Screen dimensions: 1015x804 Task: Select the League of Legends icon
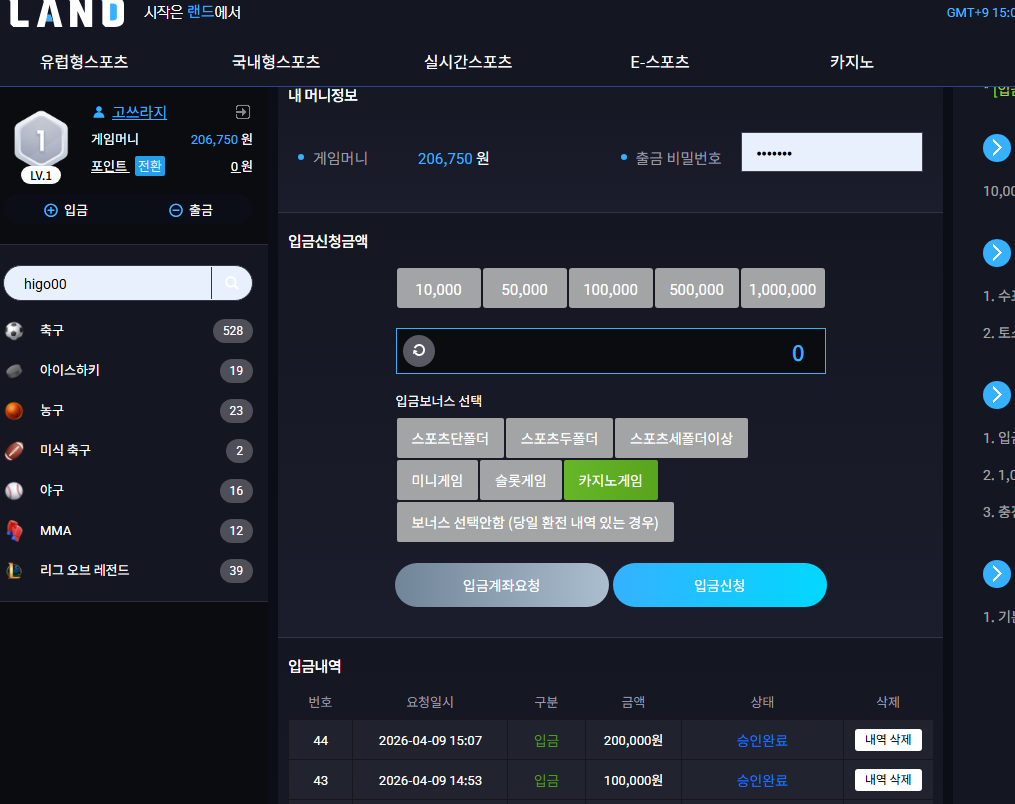(14, 570)
